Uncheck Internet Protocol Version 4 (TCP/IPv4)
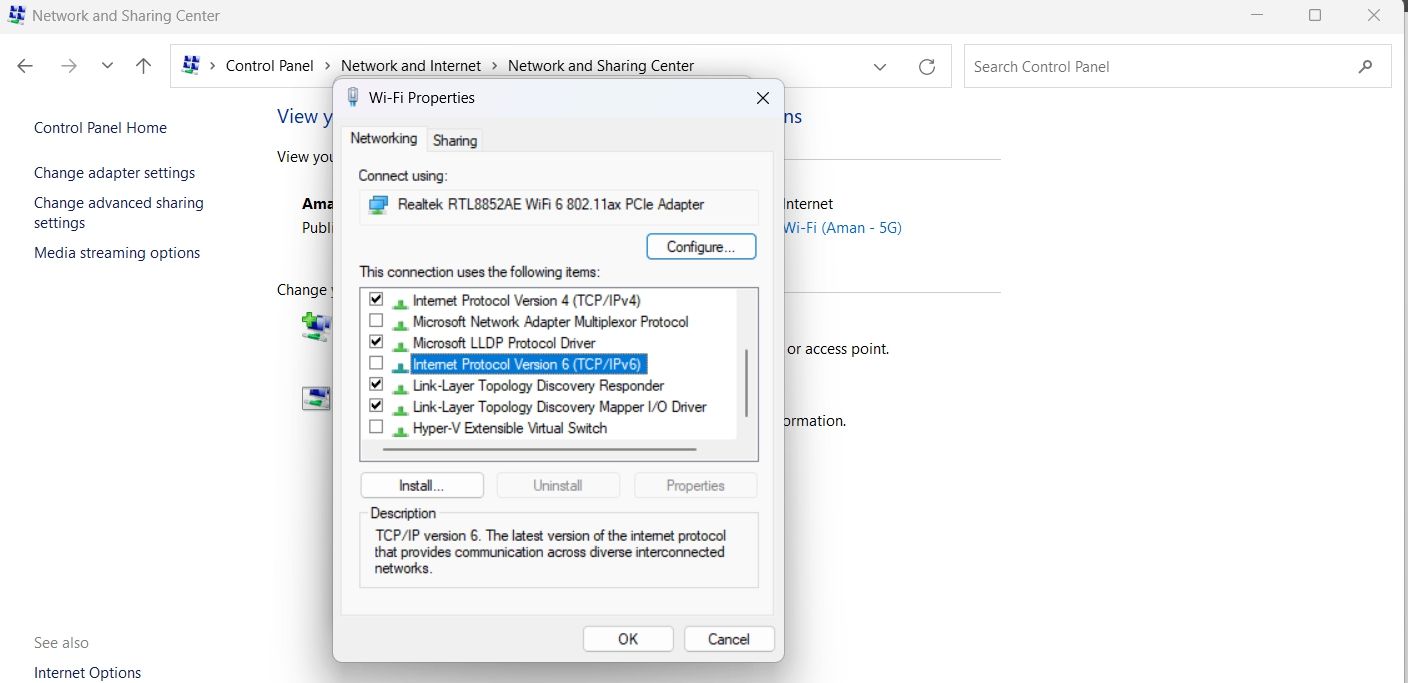The width and height of the screenshot is (1408, 683). coord(376,300)
